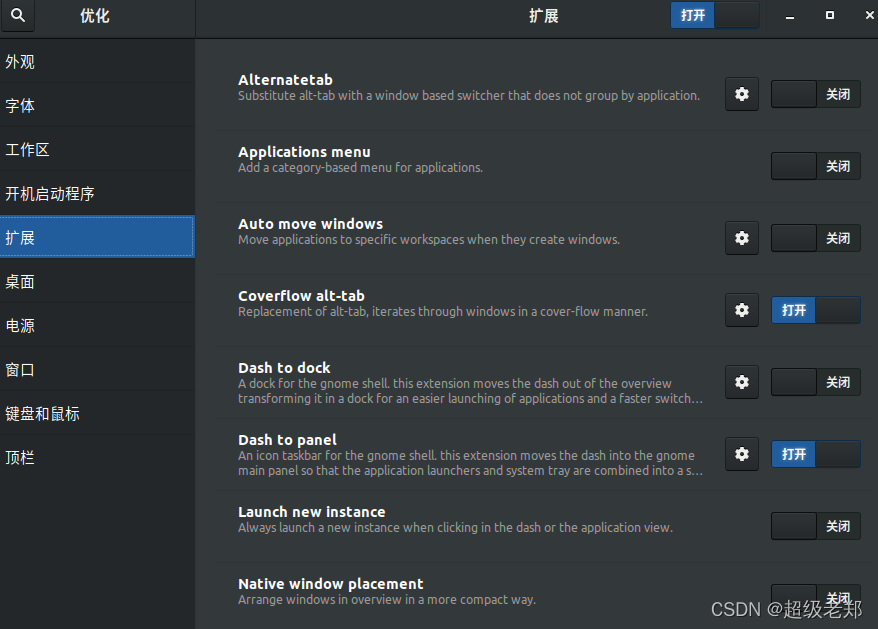Click the 优化 title in header
The height and width of the screenshot is (629, 878).
tap(95, 16)
